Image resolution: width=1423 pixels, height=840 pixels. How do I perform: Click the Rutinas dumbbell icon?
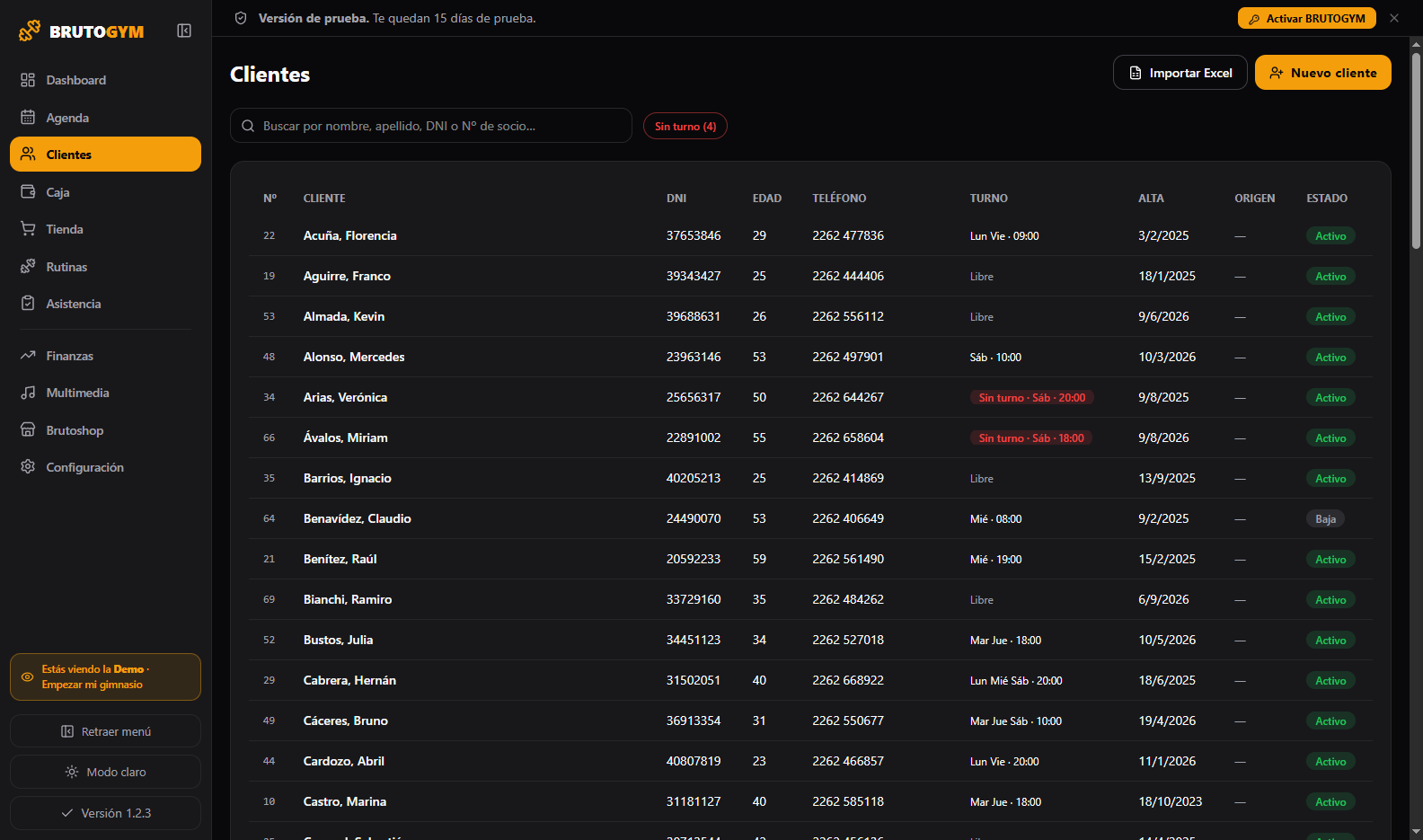point(28,267)
